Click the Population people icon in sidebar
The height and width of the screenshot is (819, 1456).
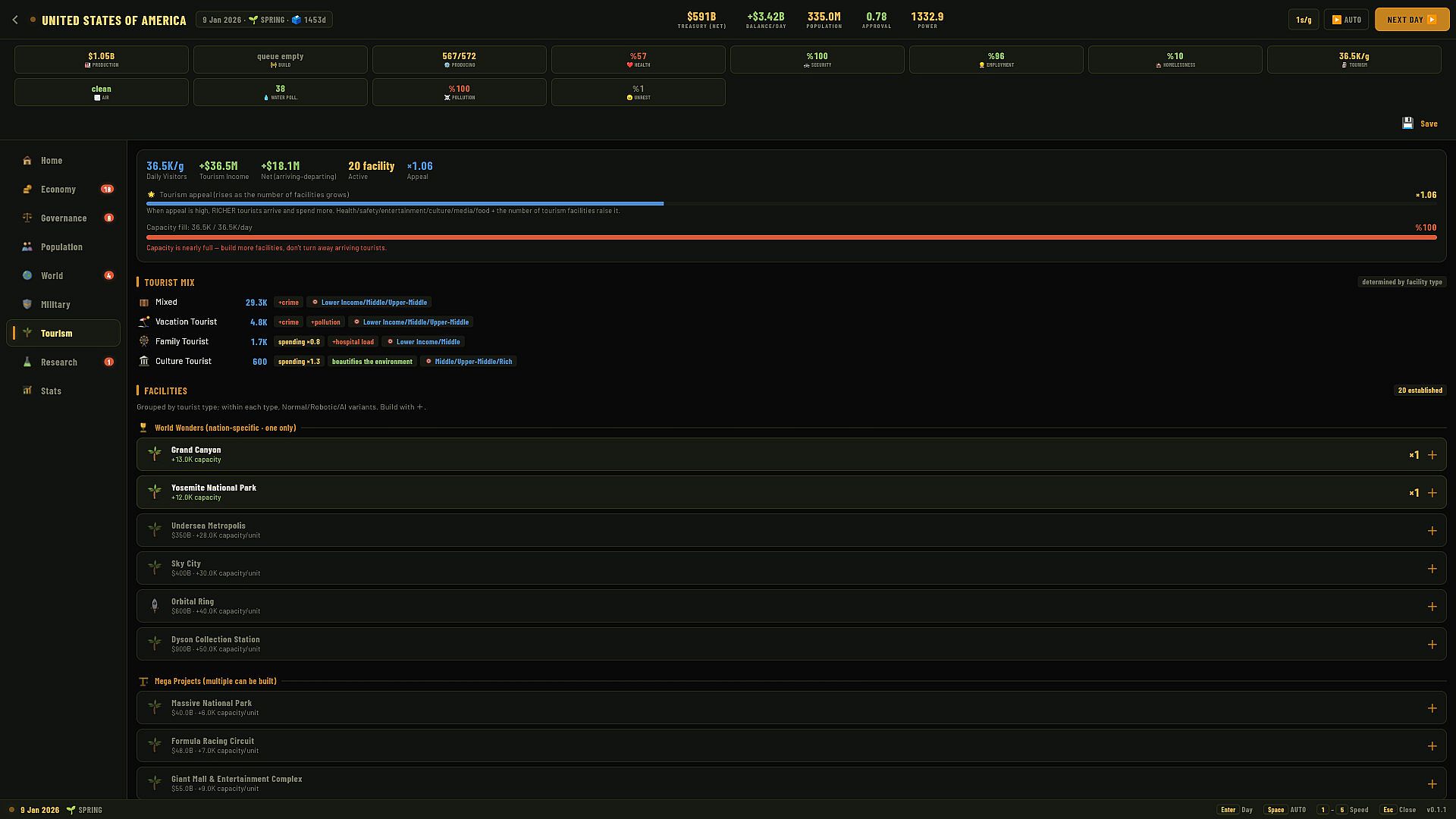click(x=27, y=247)
